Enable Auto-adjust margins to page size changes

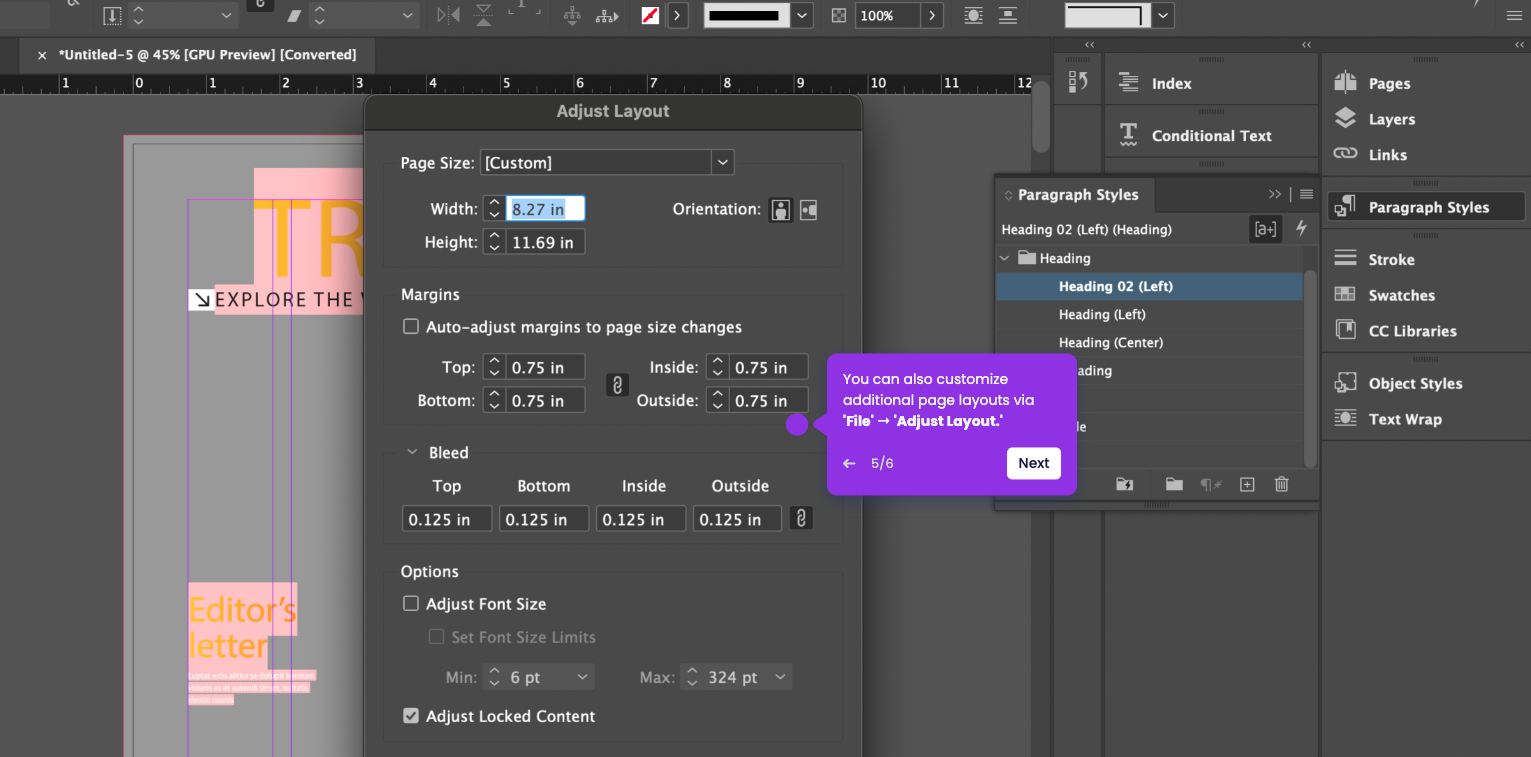coord(410,327)
